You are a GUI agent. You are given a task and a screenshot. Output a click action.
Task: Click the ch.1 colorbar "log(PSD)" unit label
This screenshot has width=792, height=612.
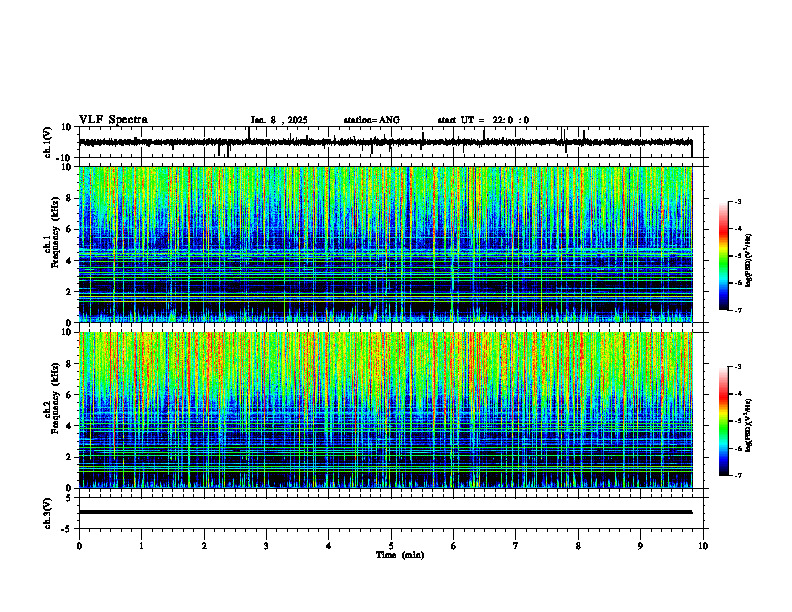pos(749,260)
